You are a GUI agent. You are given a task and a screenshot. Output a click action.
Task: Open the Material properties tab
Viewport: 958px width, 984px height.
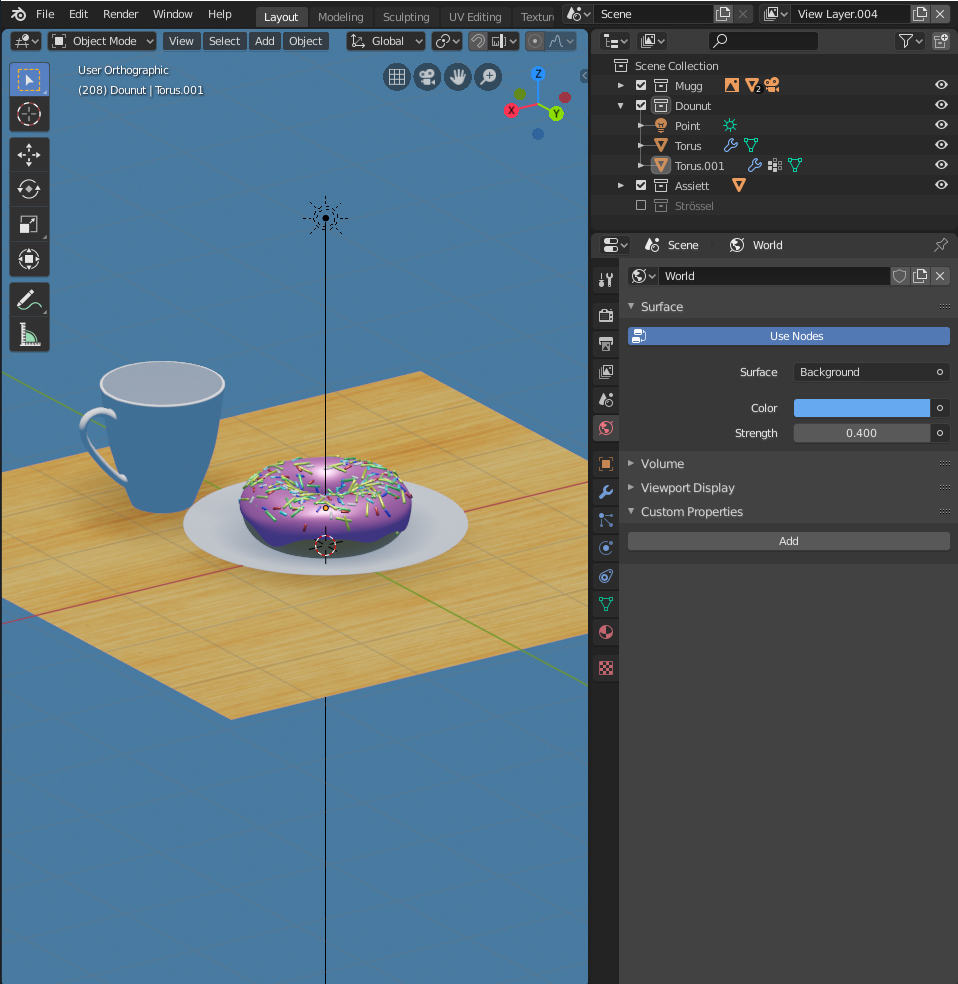tap(605, 632)
